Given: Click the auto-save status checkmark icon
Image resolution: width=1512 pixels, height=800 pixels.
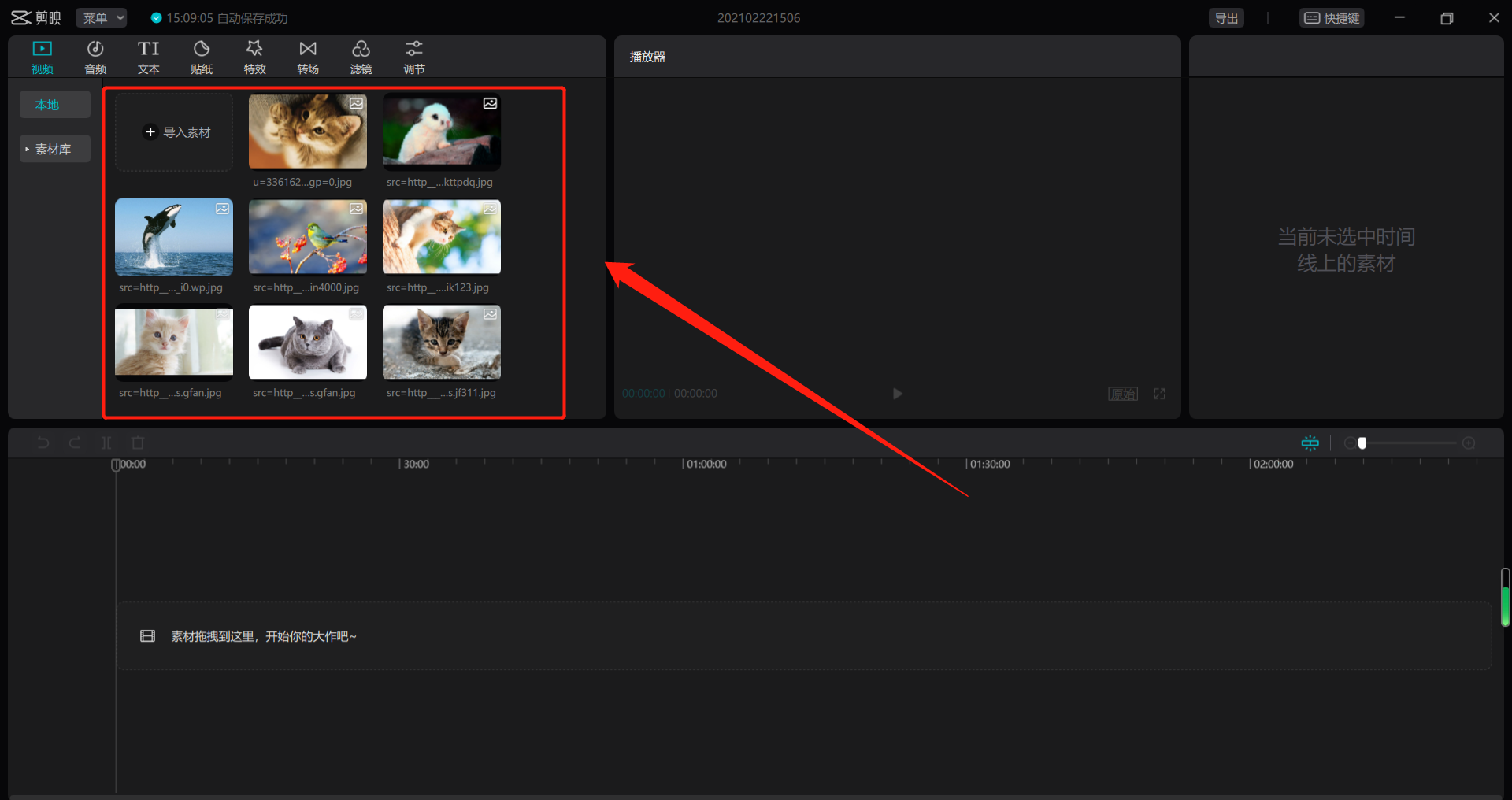Looking at the screenshot, I should 156,18.
